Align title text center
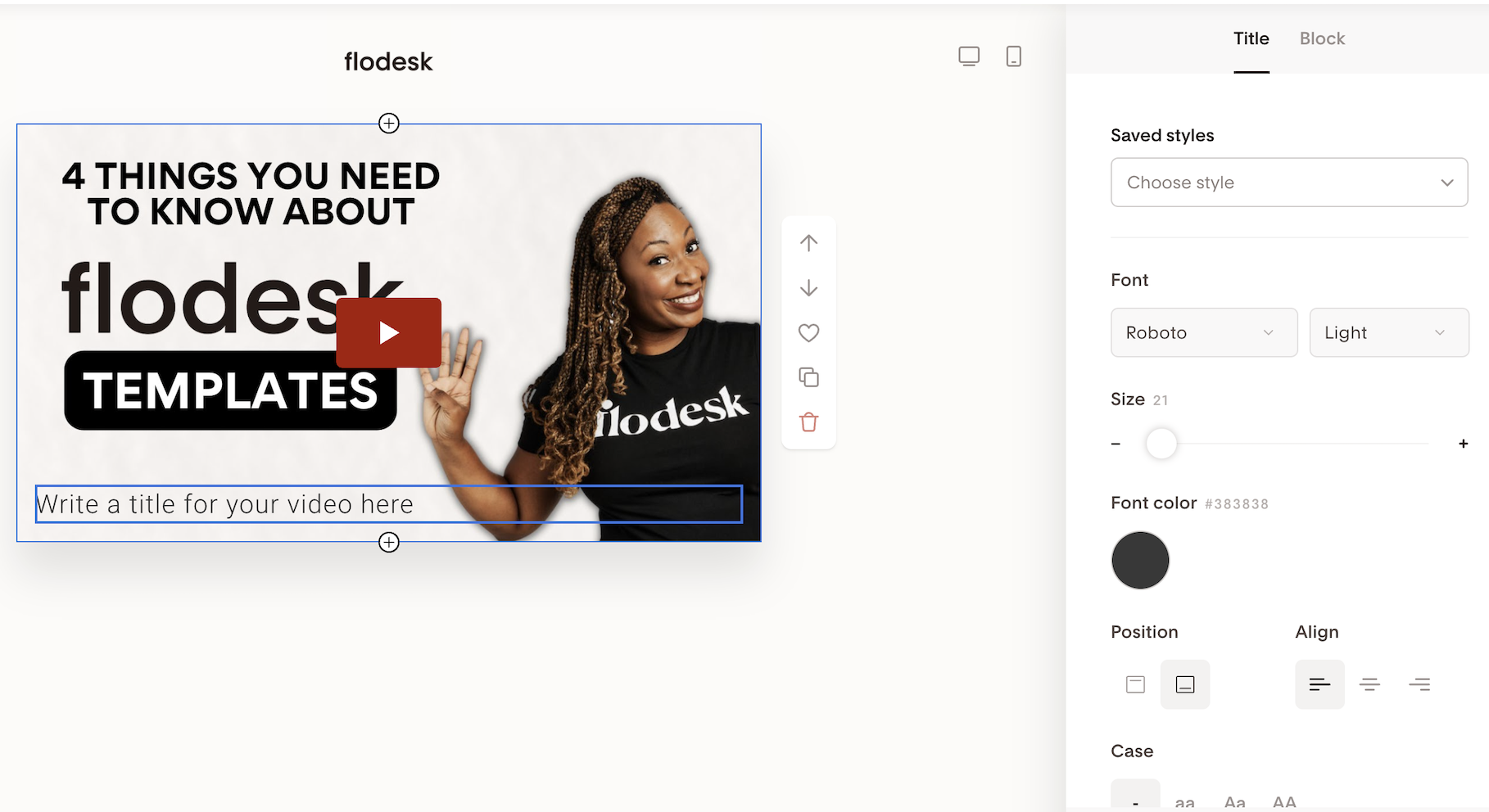 click(1369, 684)
